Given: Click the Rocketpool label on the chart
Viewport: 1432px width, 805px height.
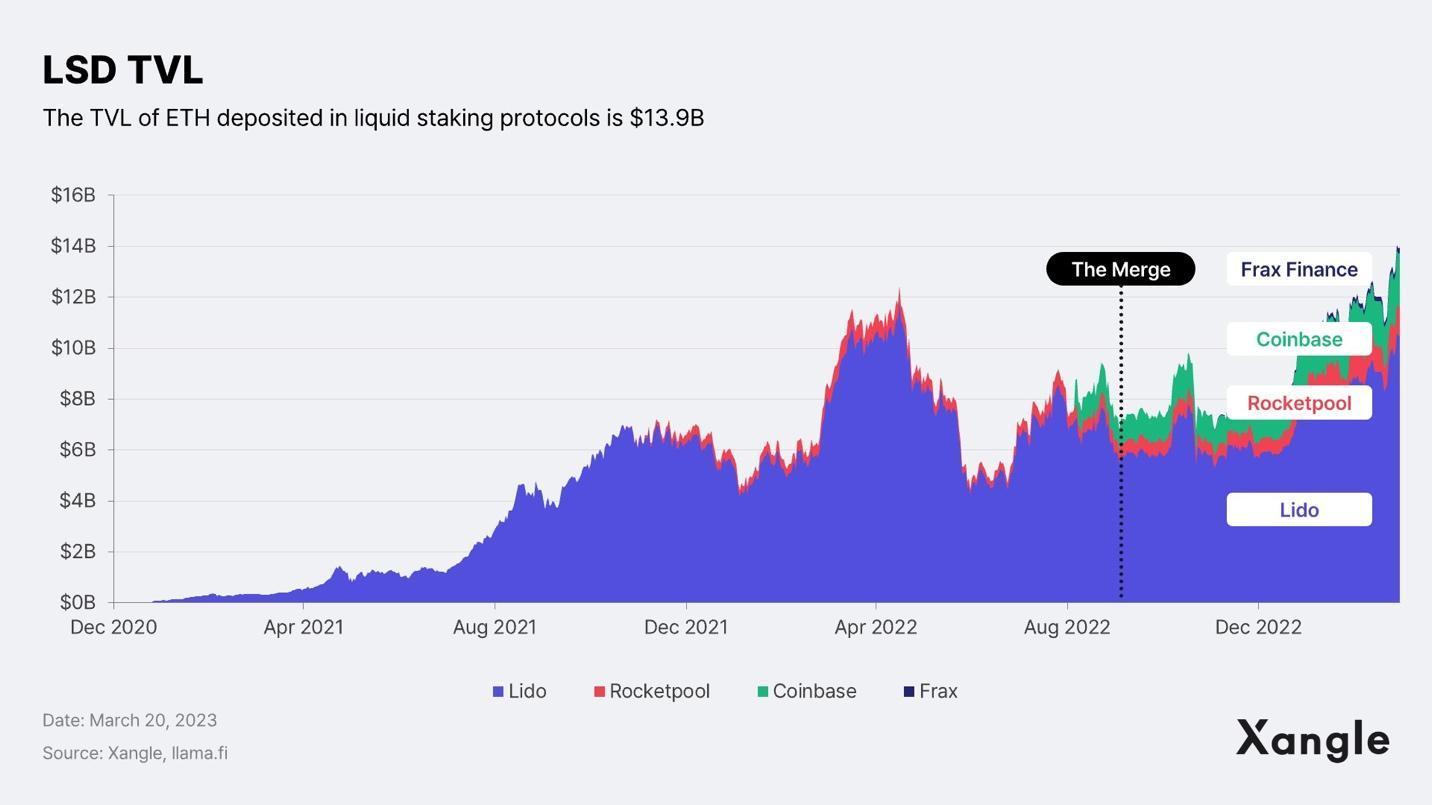Looking at the screenshot, I should click(x=1298, y=403).
